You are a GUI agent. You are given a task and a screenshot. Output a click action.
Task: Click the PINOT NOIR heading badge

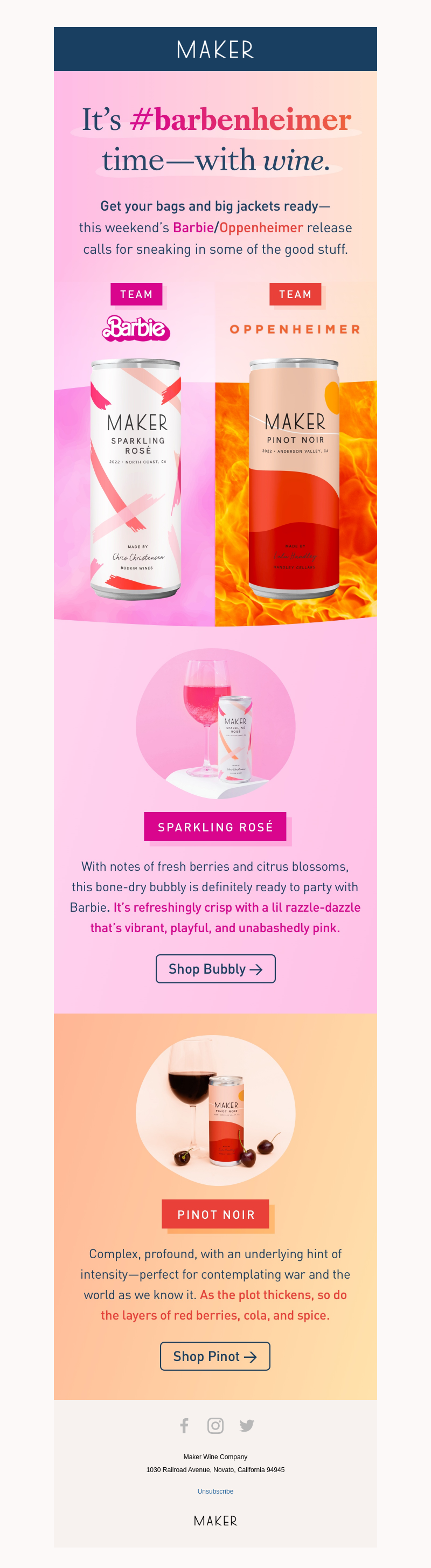click(x=215, y=1215)
